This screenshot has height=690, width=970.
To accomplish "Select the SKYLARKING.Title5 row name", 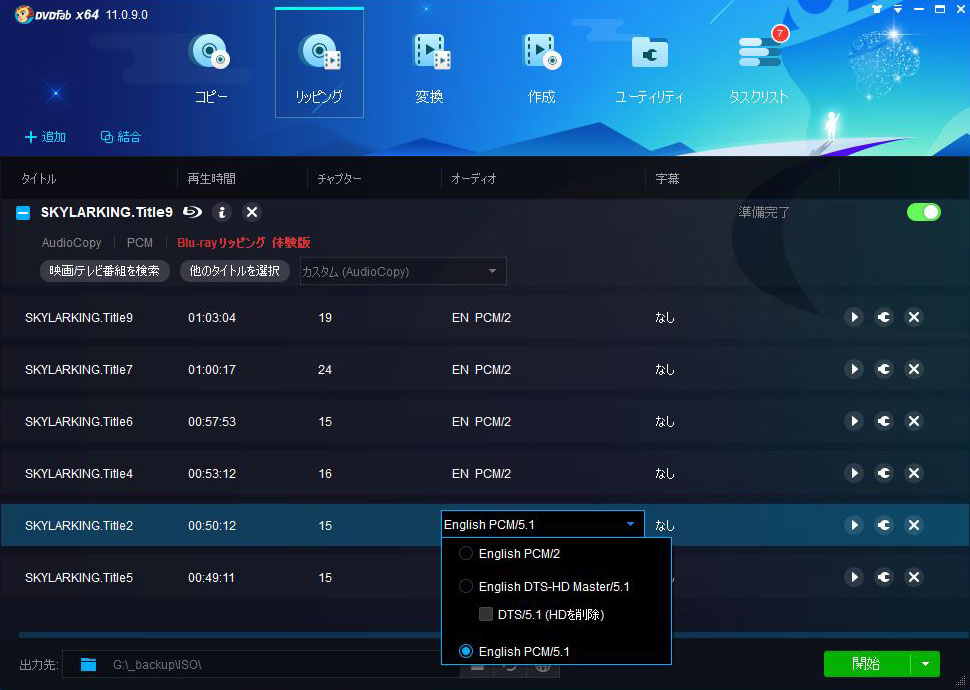I will coord(79,577).
